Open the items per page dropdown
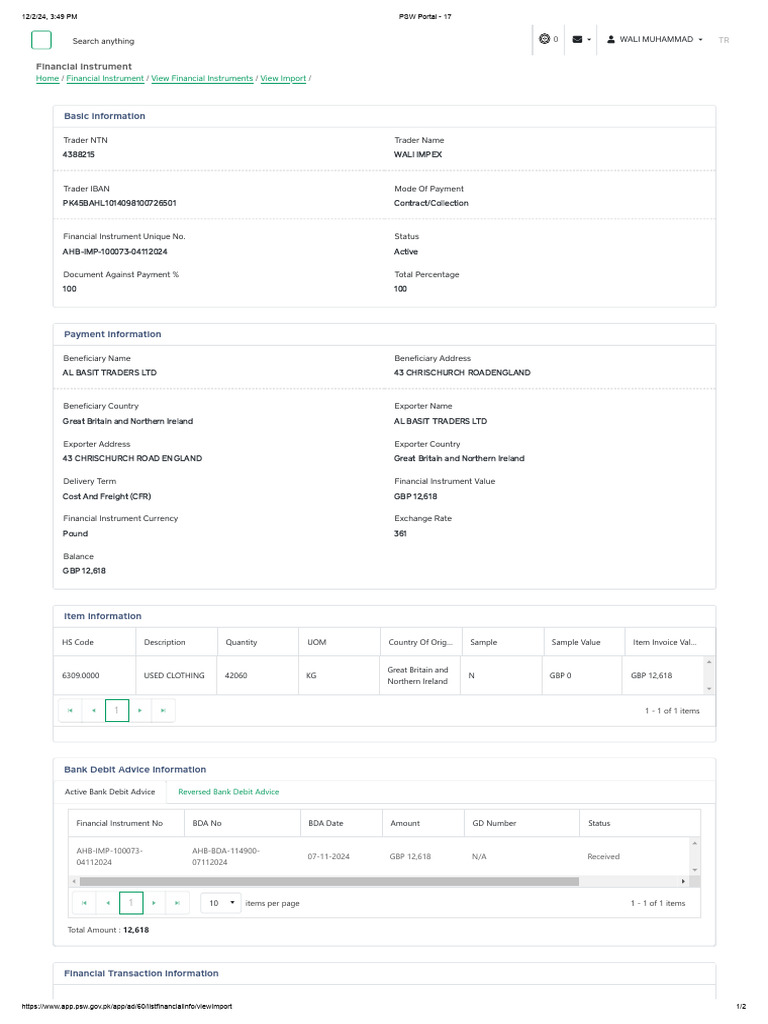 pyautogui.click(x=221, y=903)
